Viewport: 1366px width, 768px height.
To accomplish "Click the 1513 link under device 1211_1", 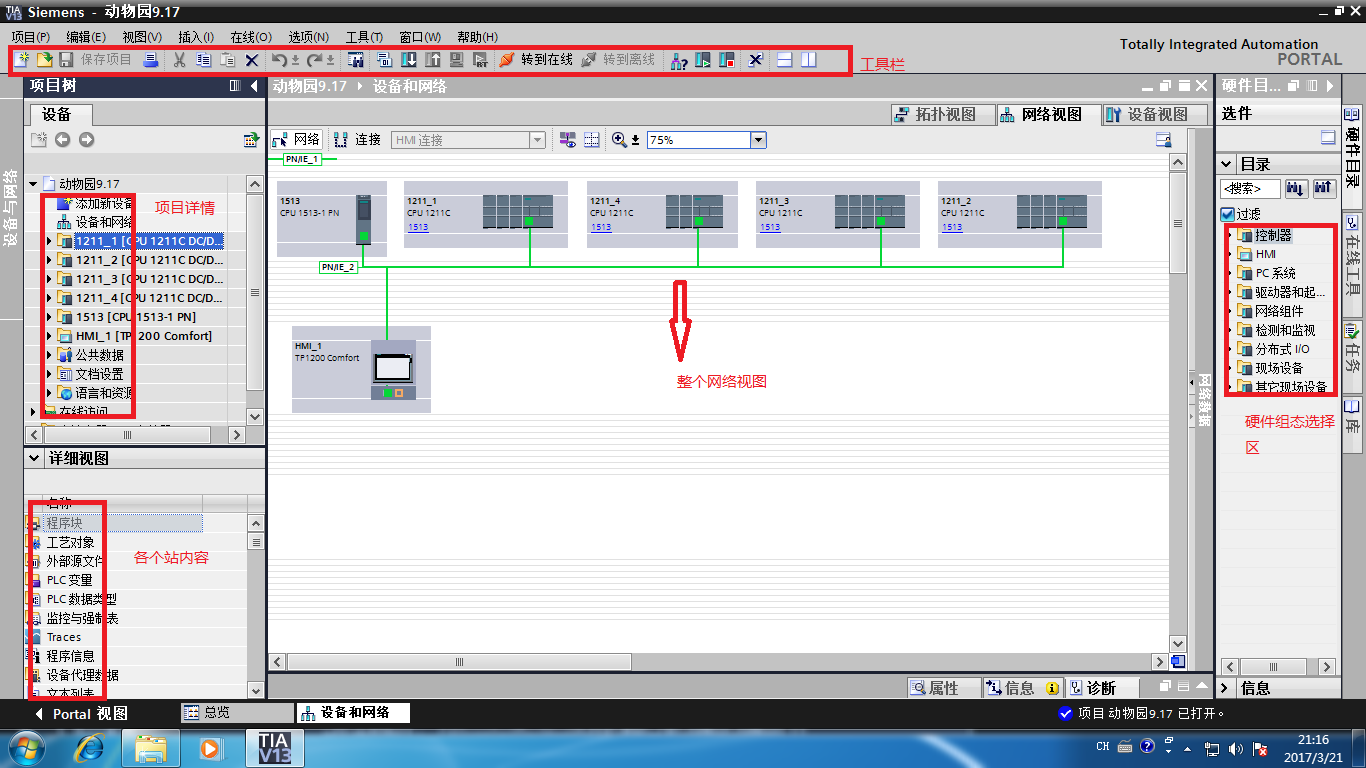I will tap(418, 227).
